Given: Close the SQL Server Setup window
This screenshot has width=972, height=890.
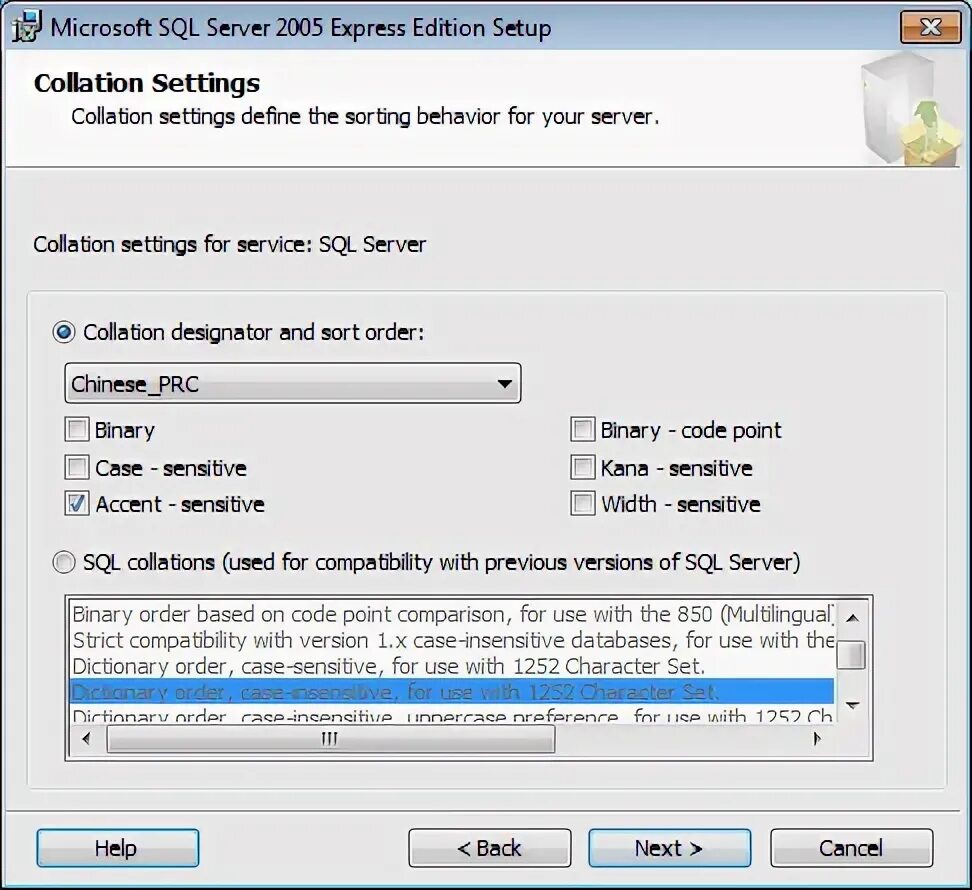Looking at the screenshot, I should click(930, 27).
